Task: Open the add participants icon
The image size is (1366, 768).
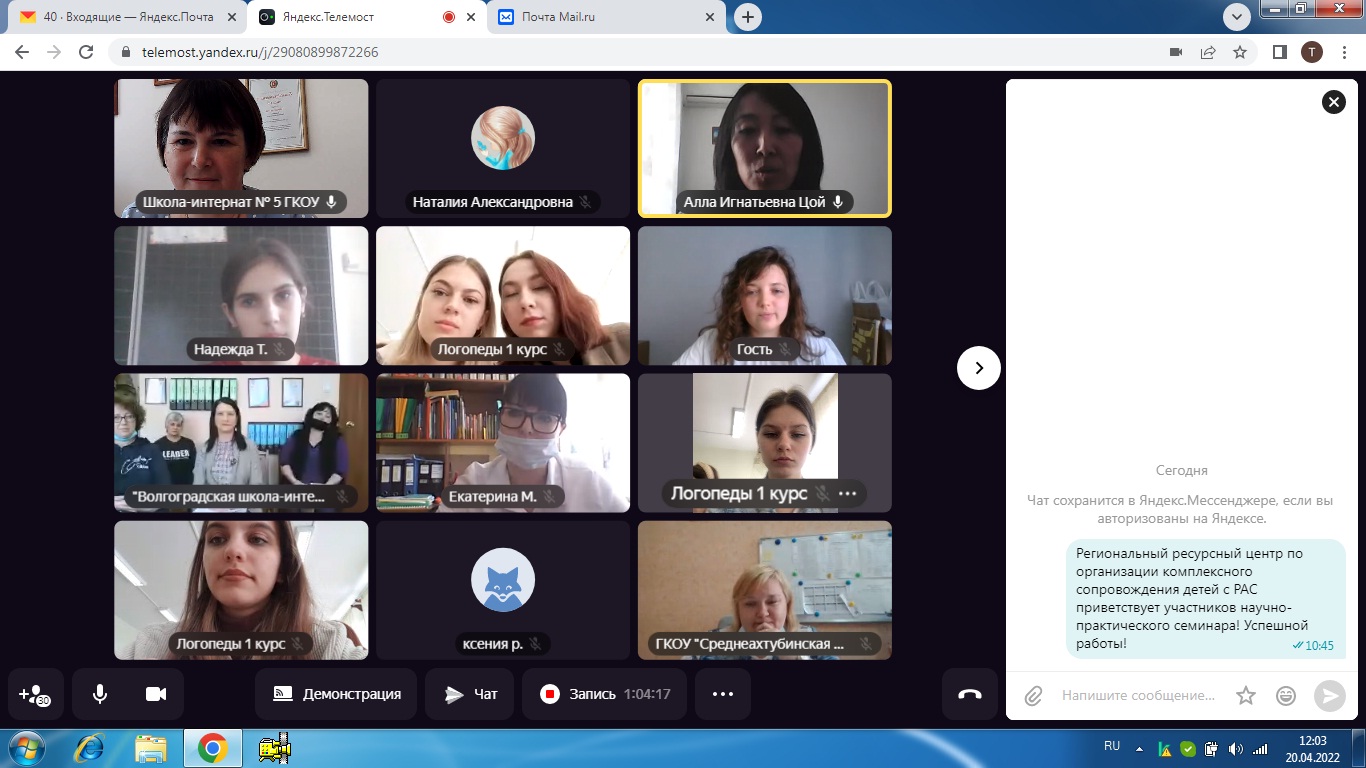Action: (35, 694)
